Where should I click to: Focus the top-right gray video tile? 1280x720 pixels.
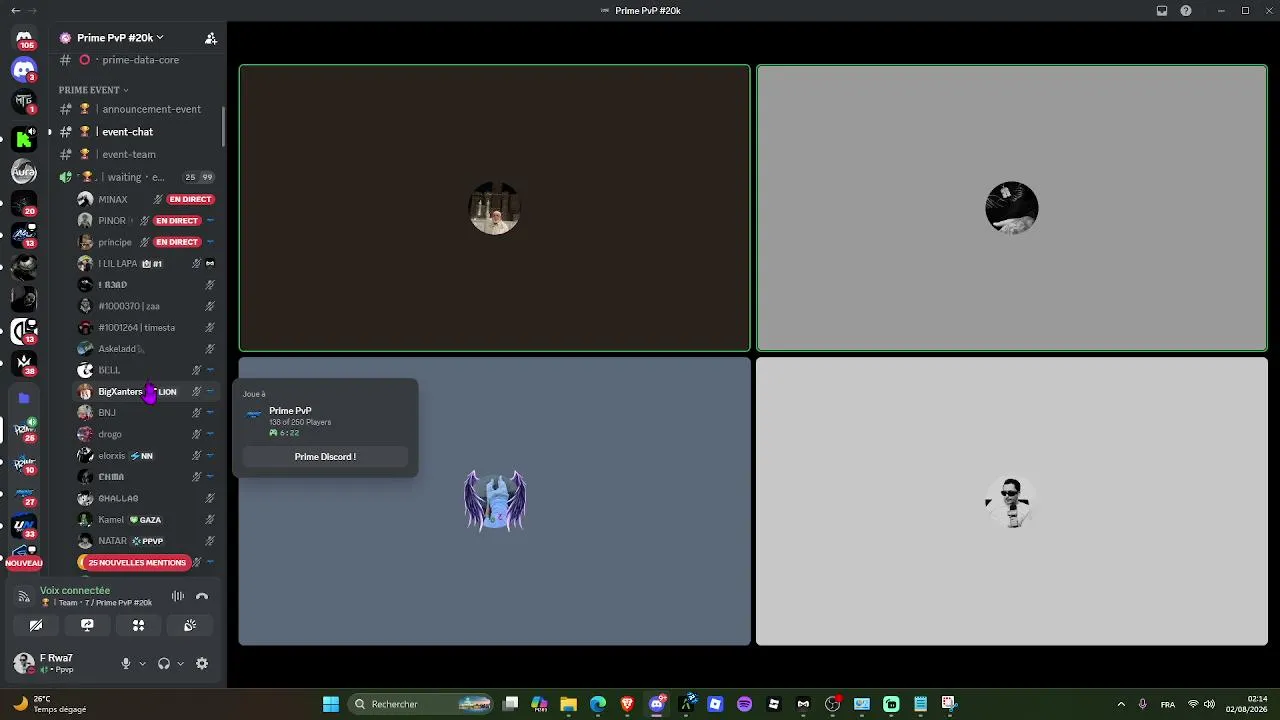click(x=1012, y=209)
